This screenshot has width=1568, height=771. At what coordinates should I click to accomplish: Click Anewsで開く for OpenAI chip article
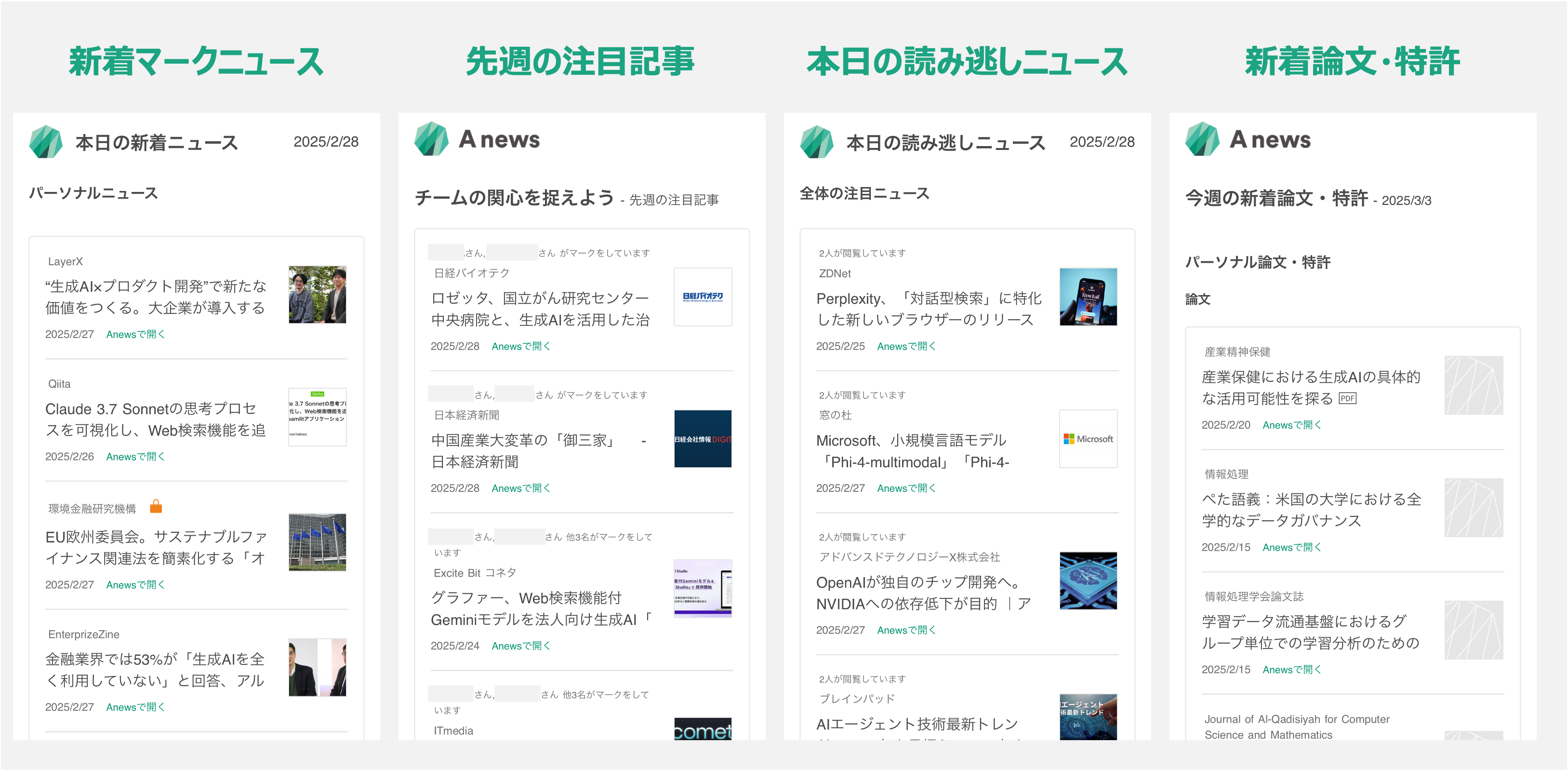(906, 630)
